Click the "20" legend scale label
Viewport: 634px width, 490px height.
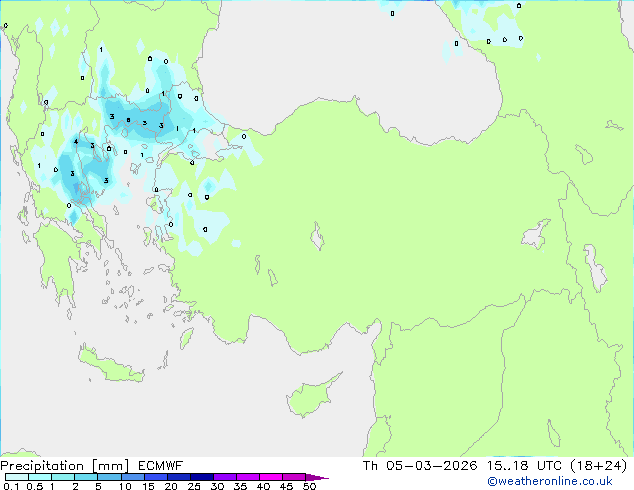coord(171,486)
